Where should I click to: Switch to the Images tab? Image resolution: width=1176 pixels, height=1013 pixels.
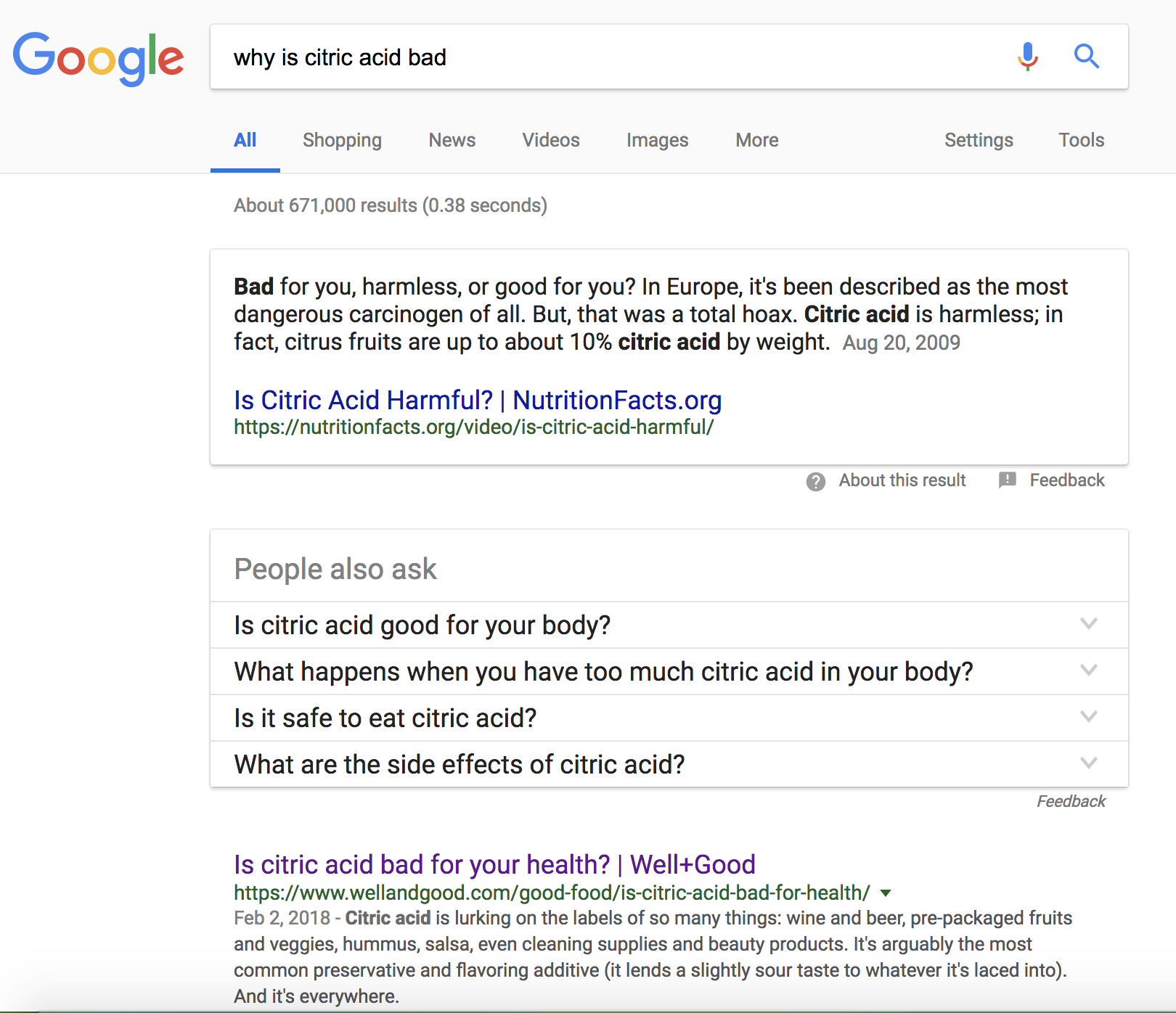tap(656, 140)
